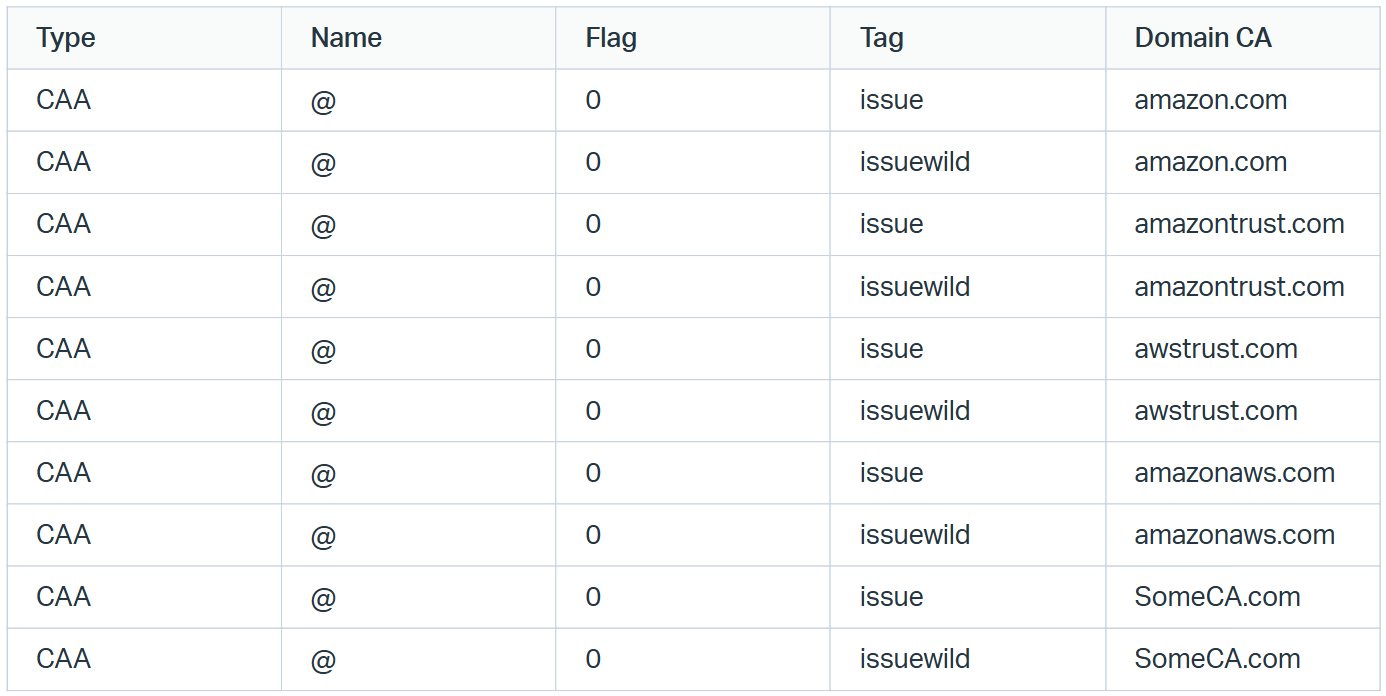Select SomeCA.com in the last row
Viewport: 1386px width, 696px height.
[1218, 659]
